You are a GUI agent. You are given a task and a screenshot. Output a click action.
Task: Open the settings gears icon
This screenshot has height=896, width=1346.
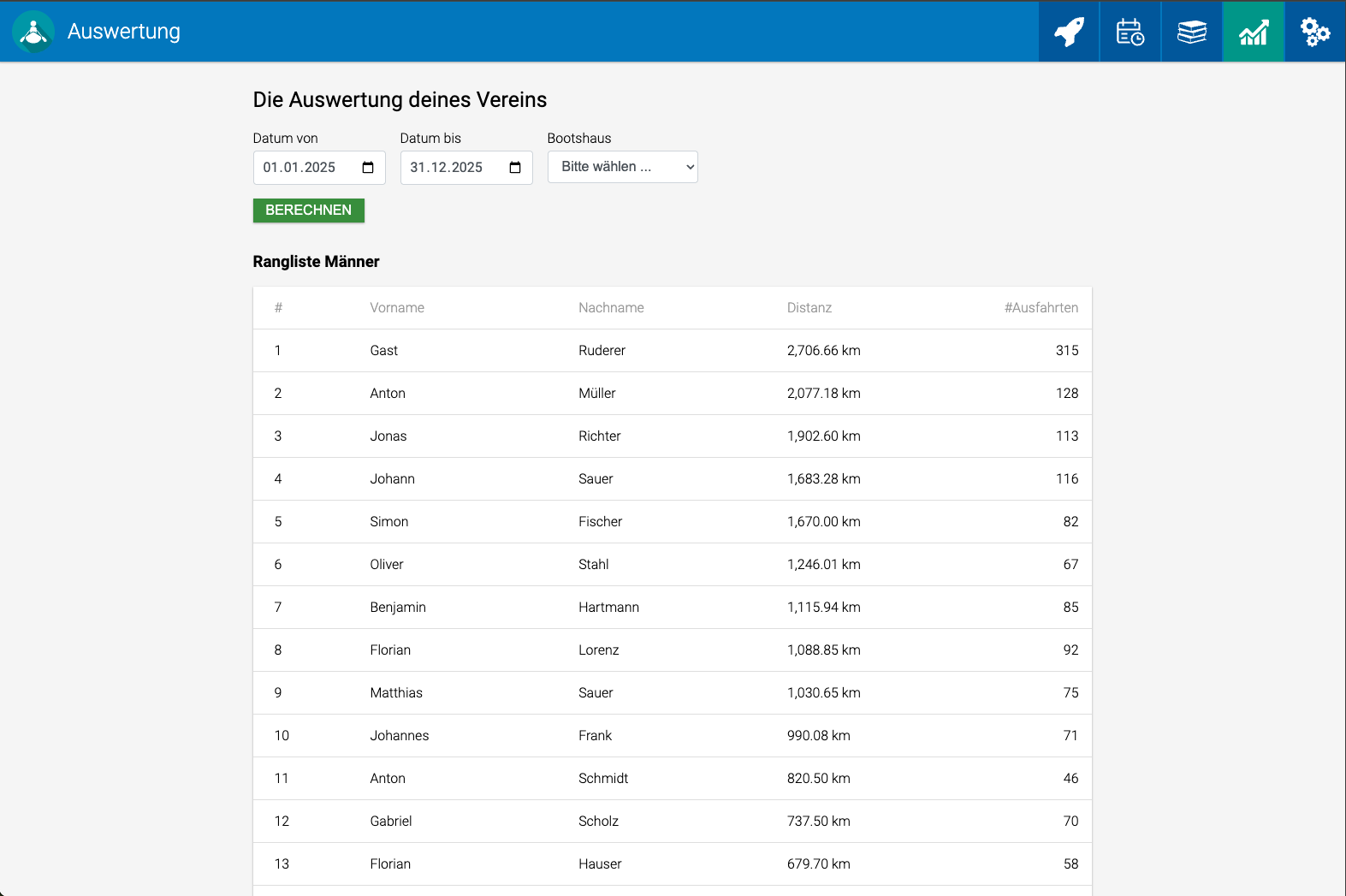click(1314, 32)
